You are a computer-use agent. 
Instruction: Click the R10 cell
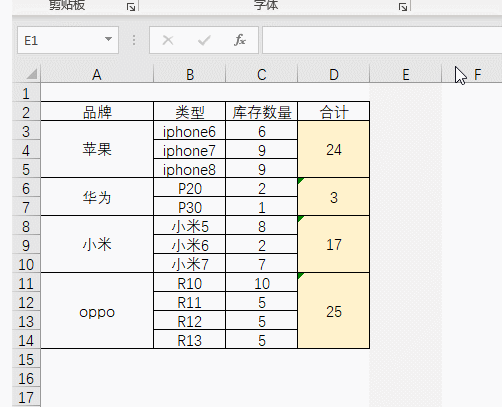pyautogui.click(x=190, y=282)
